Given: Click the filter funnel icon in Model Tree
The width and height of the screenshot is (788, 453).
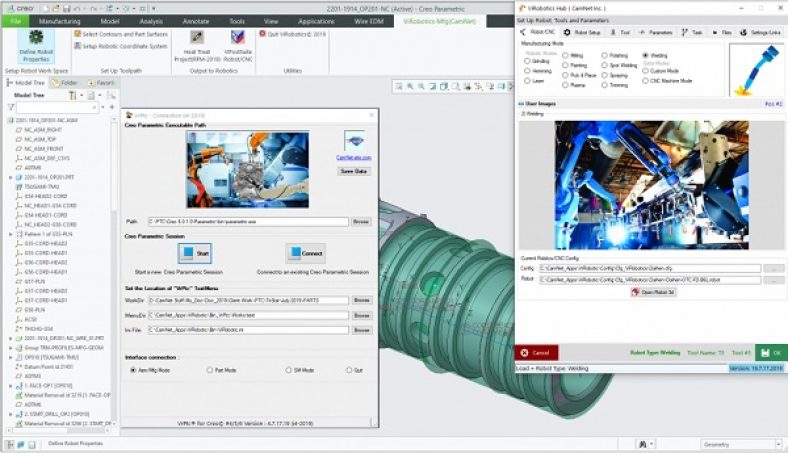Looking at the screenshot, I should click(11, 107).
